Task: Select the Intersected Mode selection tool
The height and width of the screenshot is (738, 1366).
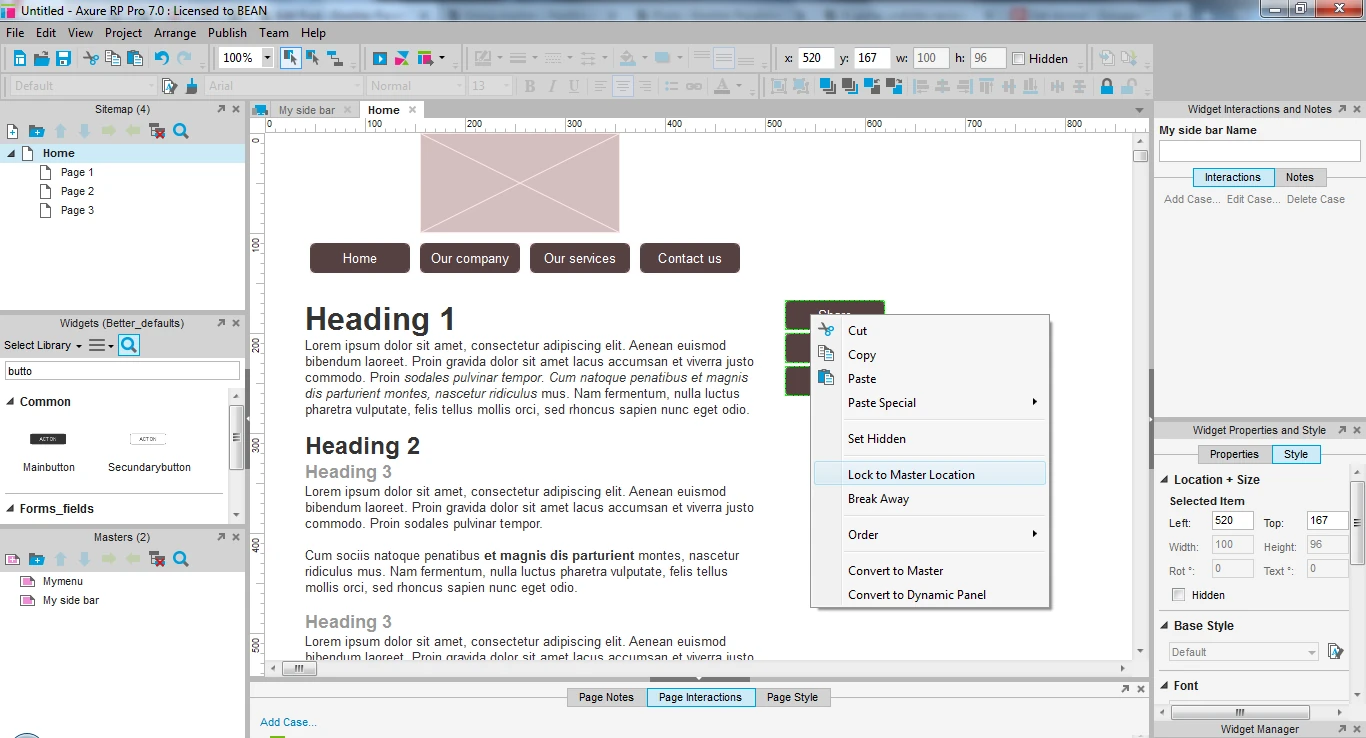Action: coord(291,58)
